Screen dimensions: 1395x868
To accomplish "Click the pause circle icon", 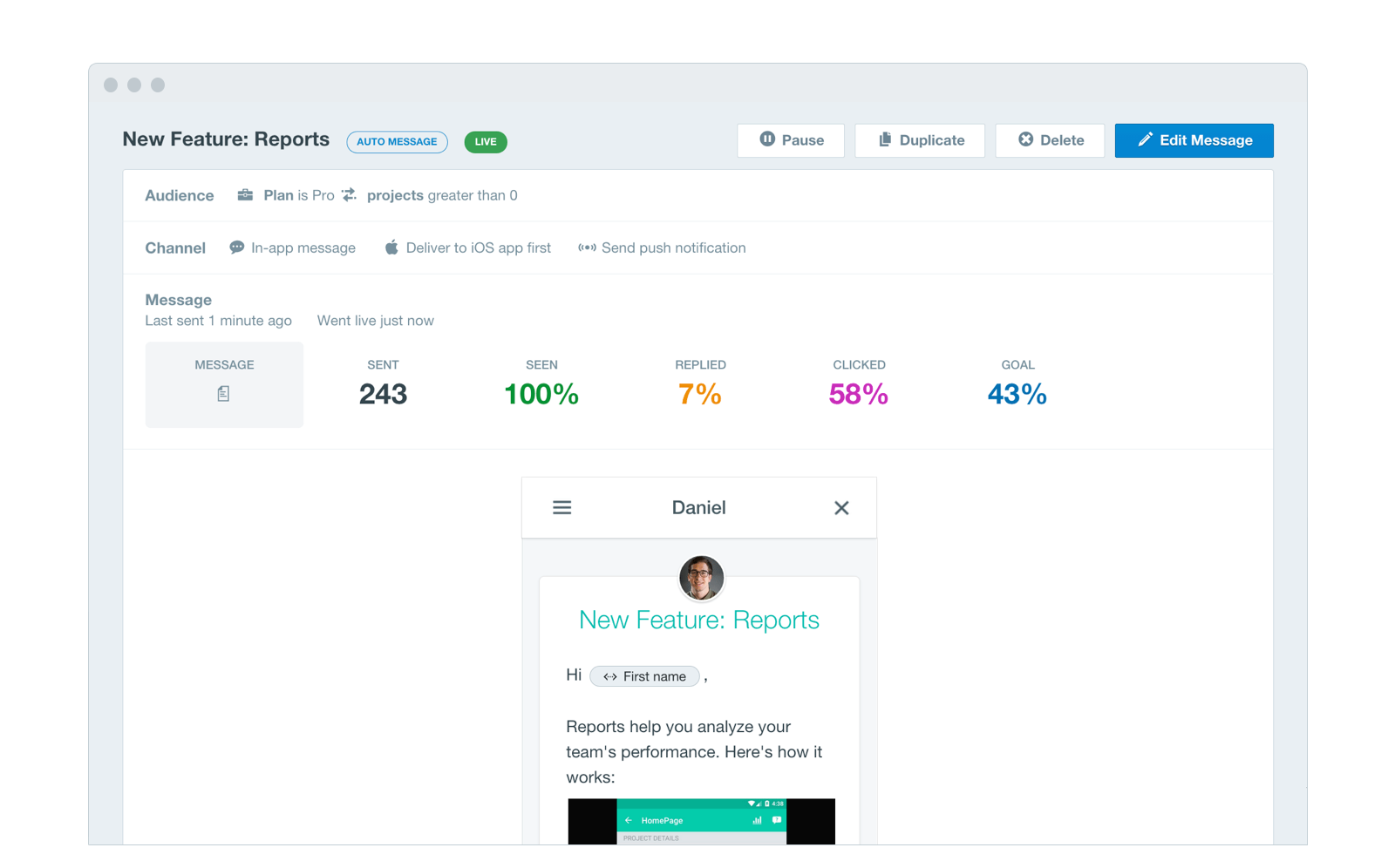I will (767, 139).
